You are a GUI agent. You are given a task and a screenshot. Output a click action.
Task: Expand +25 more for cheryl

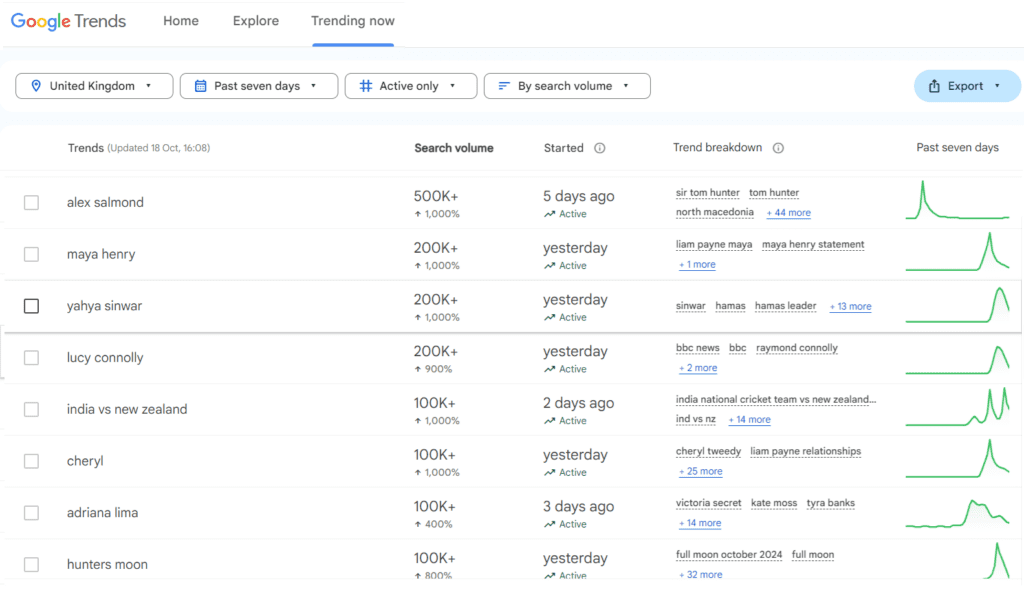700,471
